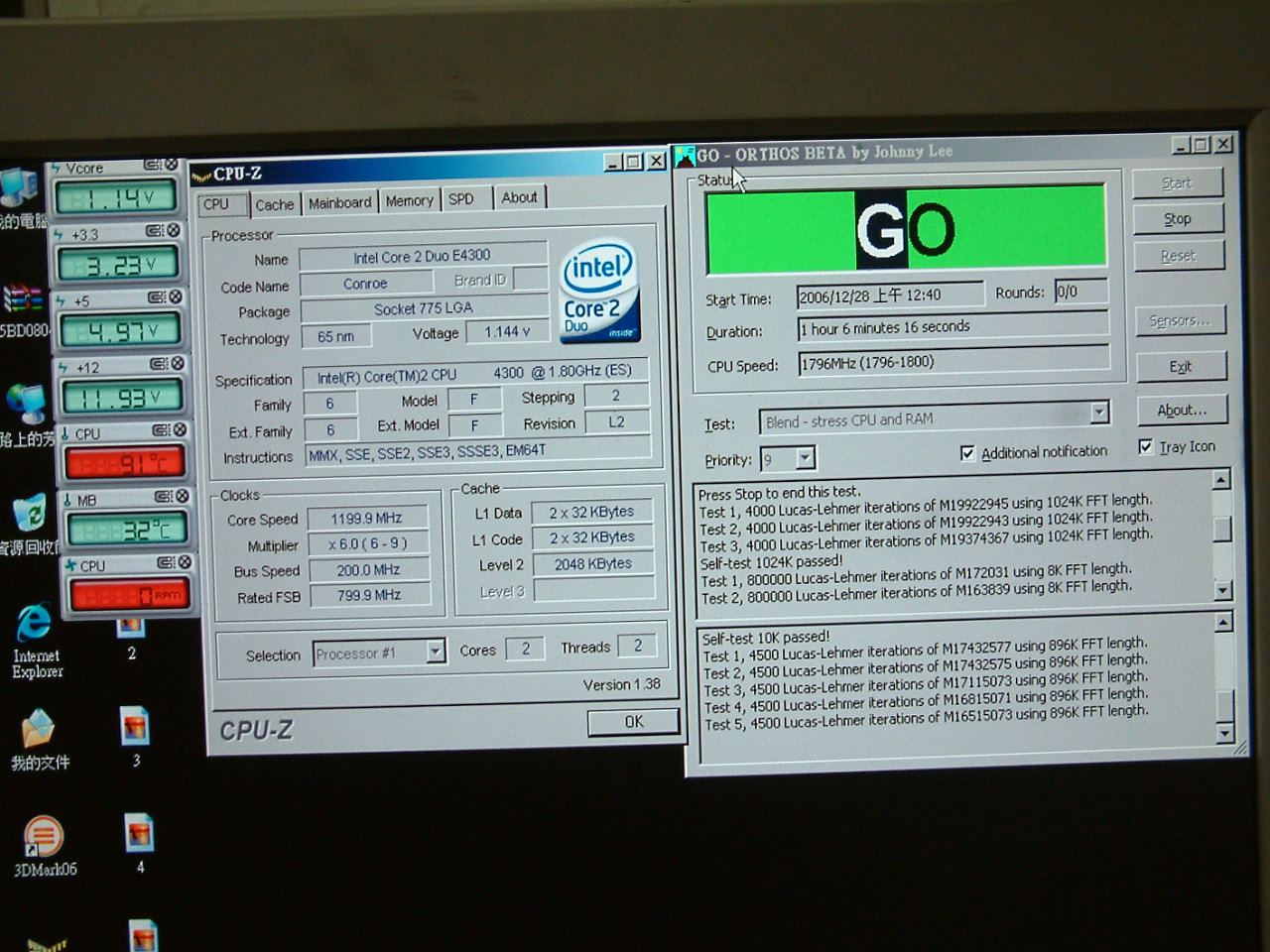1270x952 pixels.
Task: Open the pin icon on the Vcore gadget
Action: click(x=152, y=165)
